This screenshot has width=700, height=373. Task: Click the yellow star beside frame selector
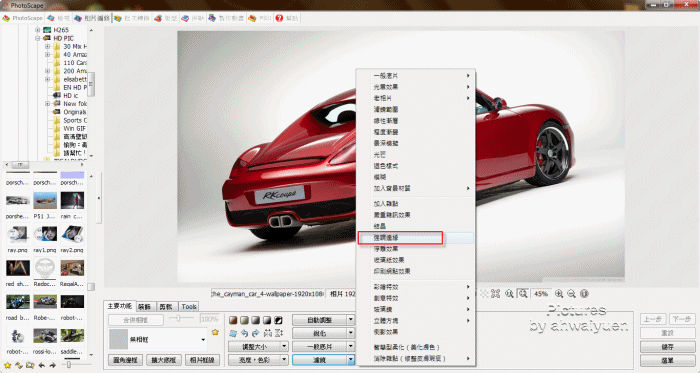215,332
